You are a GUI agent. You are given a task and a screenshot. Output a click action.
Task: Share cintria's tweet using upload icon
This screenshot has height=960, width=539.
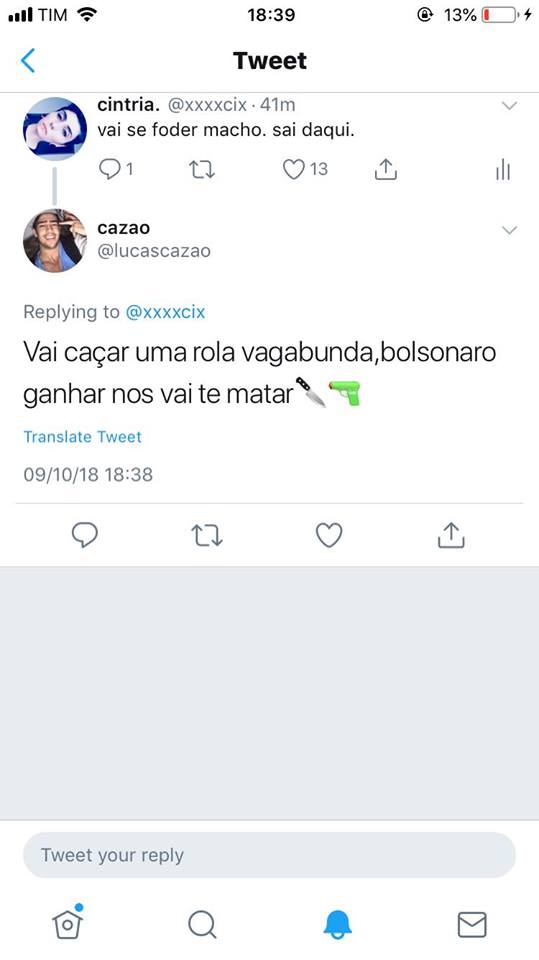[x=385, y=169]
